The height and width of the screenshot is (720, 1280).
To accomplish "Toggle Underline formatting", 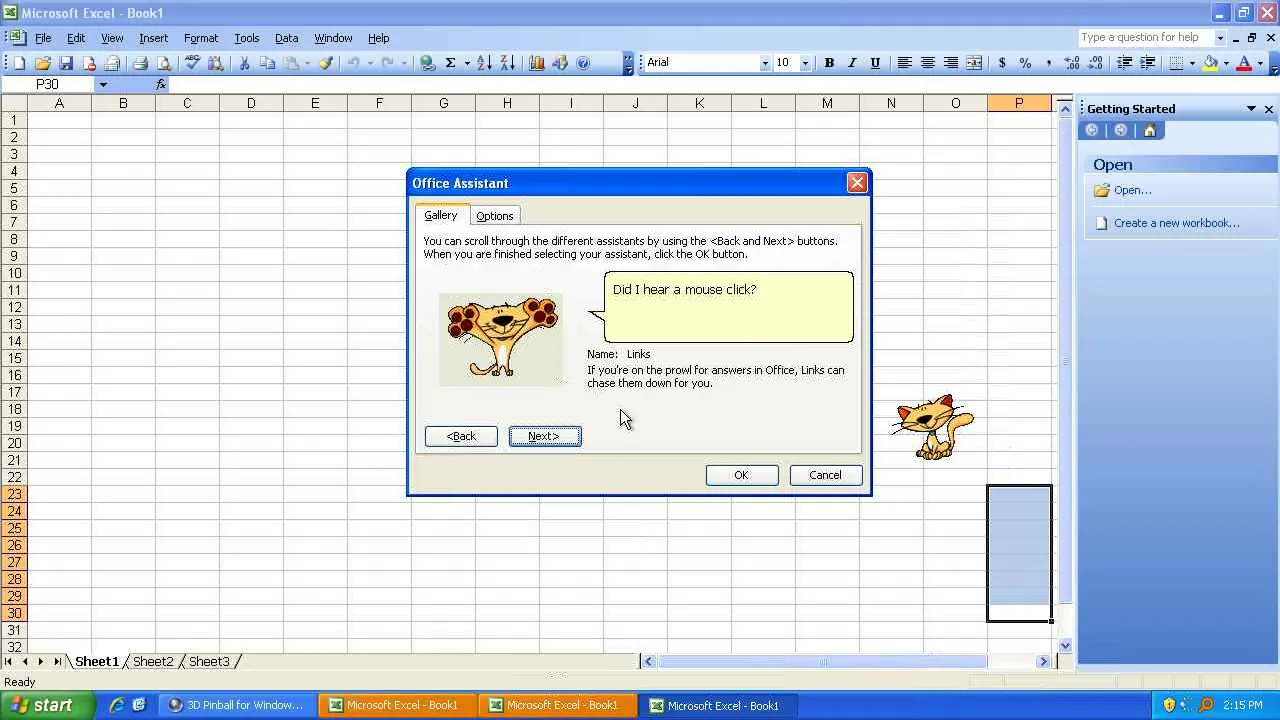I will pos(875,63).
